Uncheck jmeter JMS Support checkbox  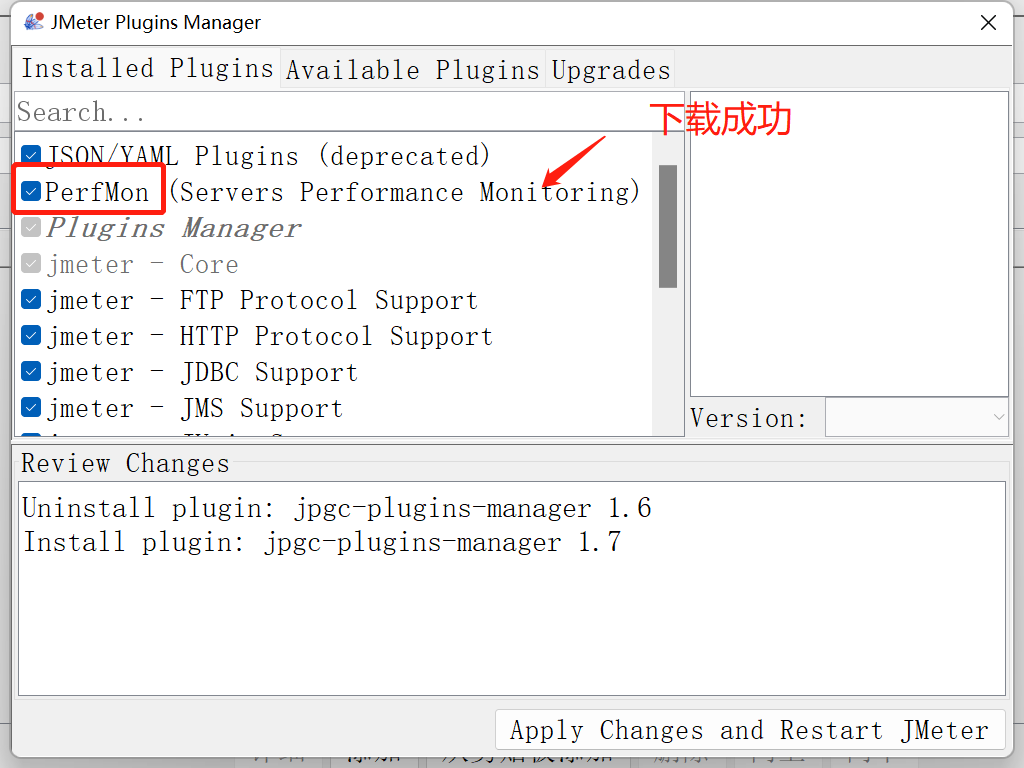(x=31, y=408)
